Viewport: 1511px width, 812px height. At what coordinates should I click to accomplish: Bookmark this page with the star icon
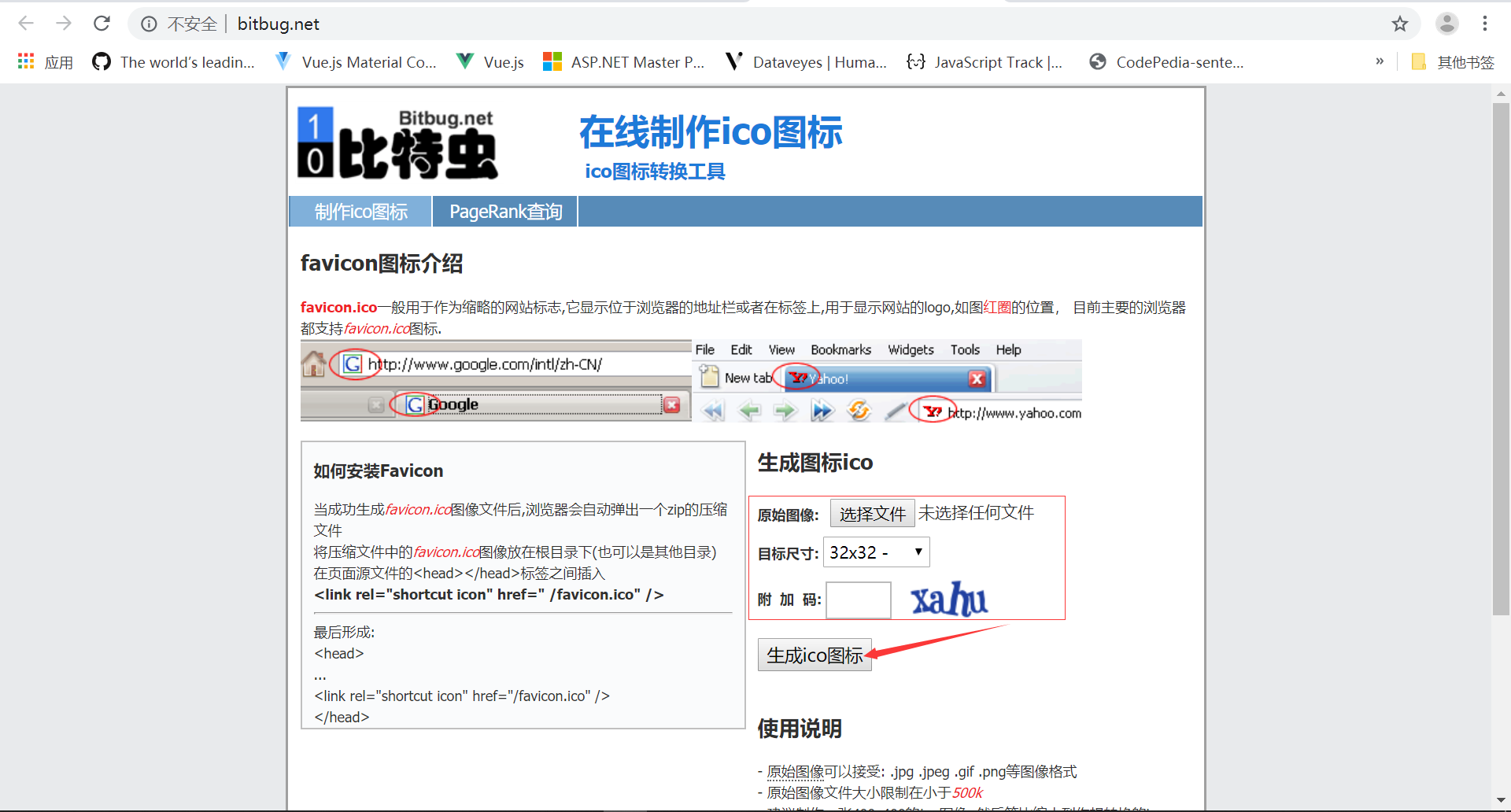point(1400,24)
